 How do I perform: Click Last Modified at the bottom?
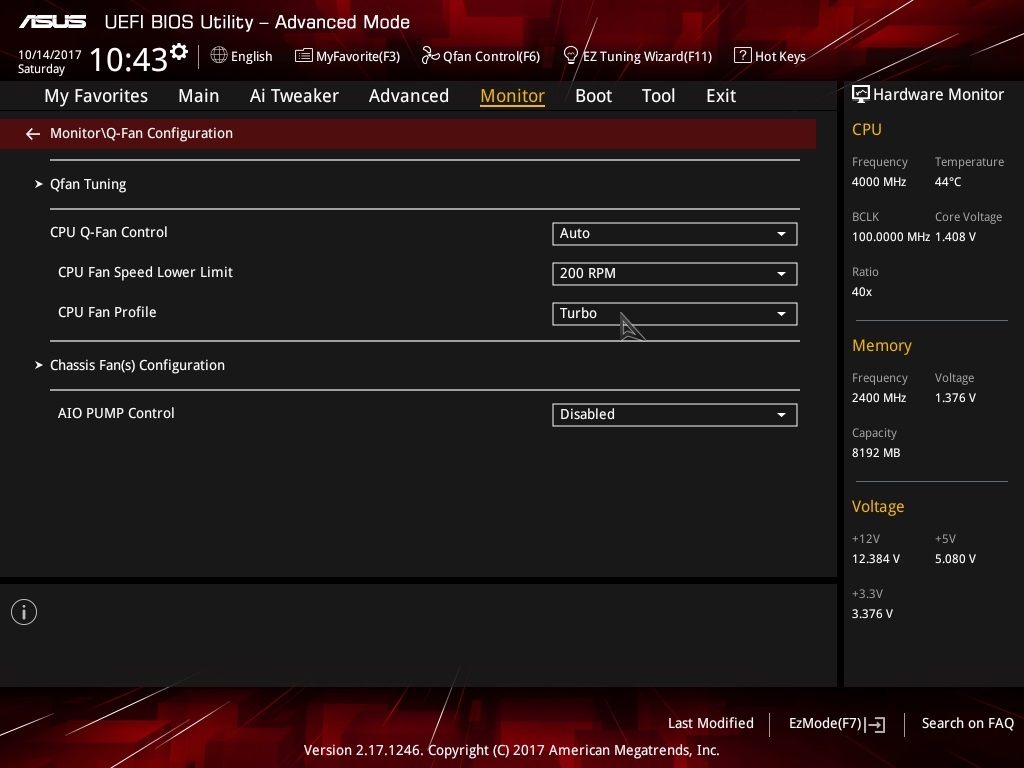click(710, 724)
